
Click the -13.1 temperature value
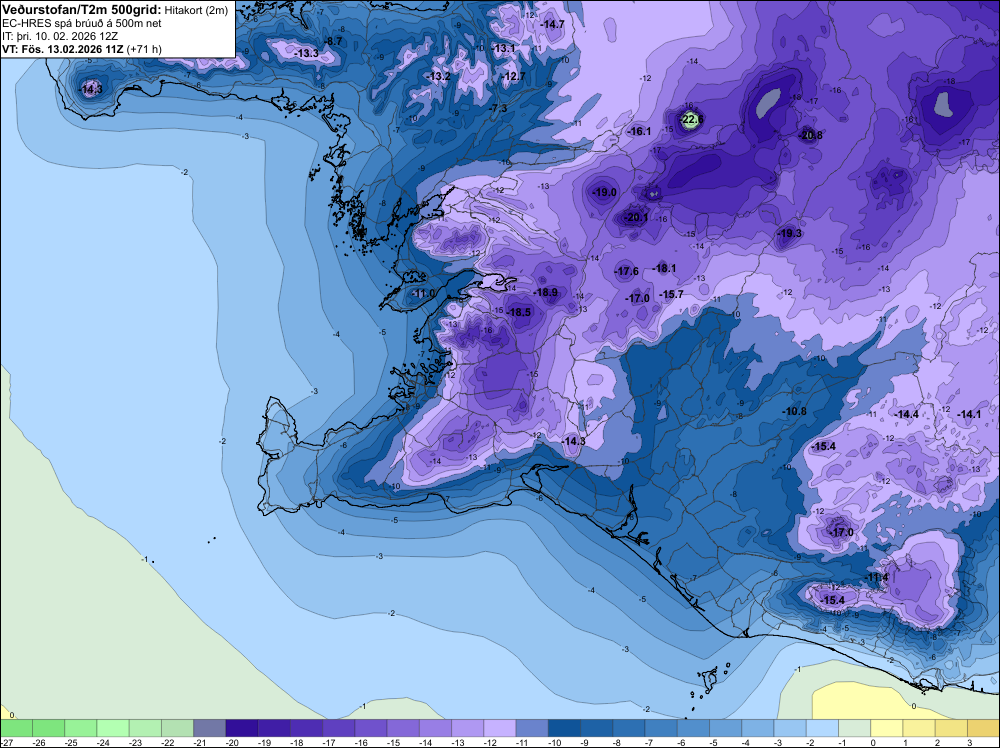pos(504,48)
